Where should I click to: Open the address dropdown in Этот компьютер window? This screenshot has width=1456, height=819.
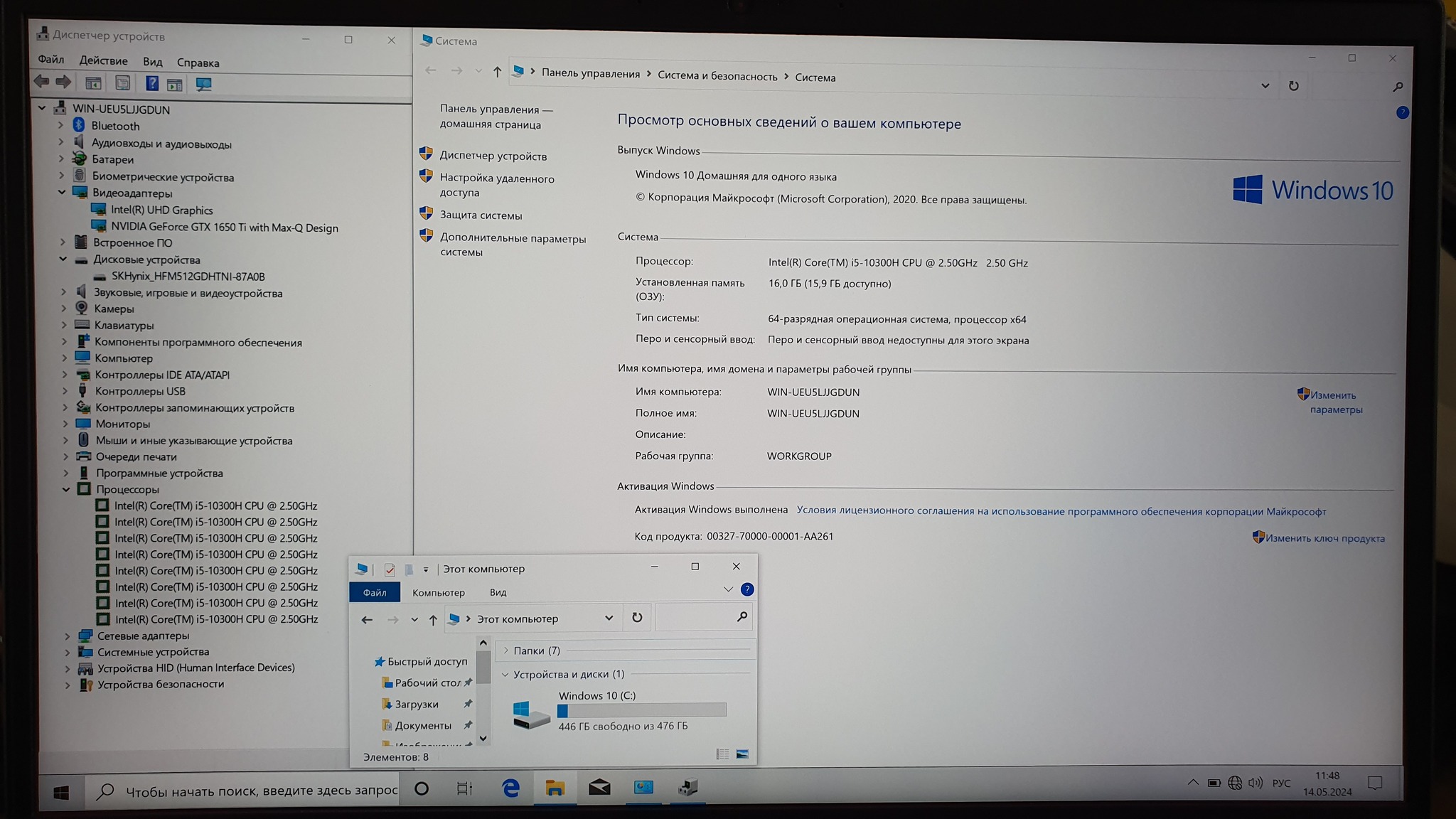click(x=609, y=618)
